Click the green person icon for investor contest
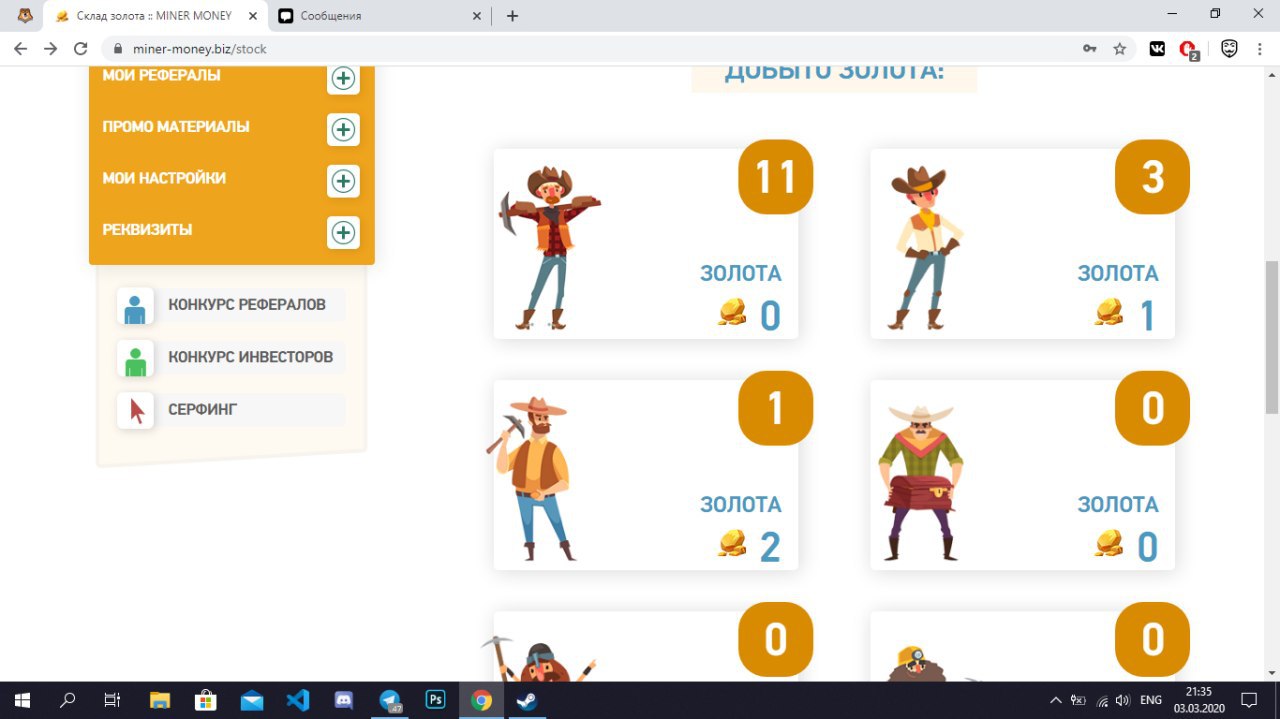The image size is (1280, 719). 135,358
